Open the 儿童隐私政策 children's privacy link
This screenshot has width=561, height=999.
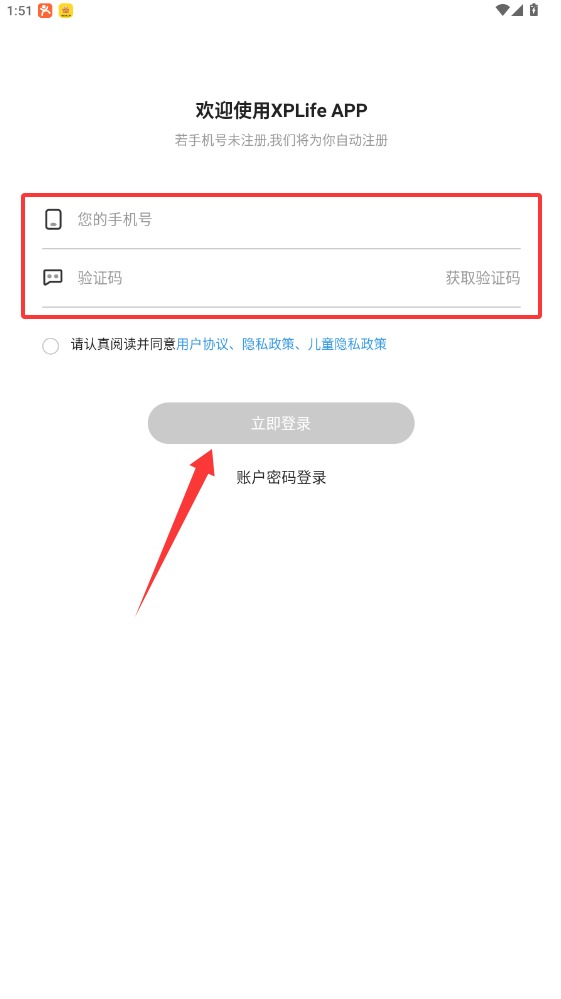pyautogui.click(x=347, y=344)
